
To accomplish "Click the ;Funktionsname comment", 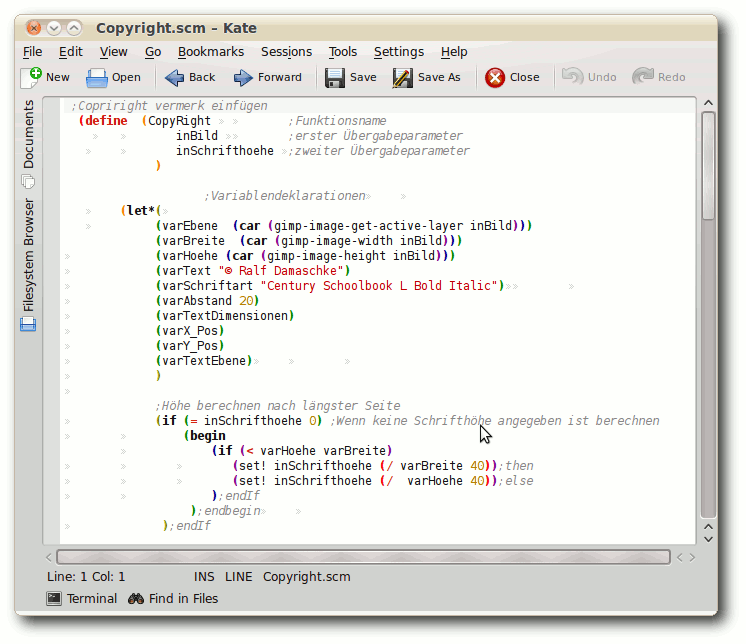I will pyautogui.click(x=337, y=121).
